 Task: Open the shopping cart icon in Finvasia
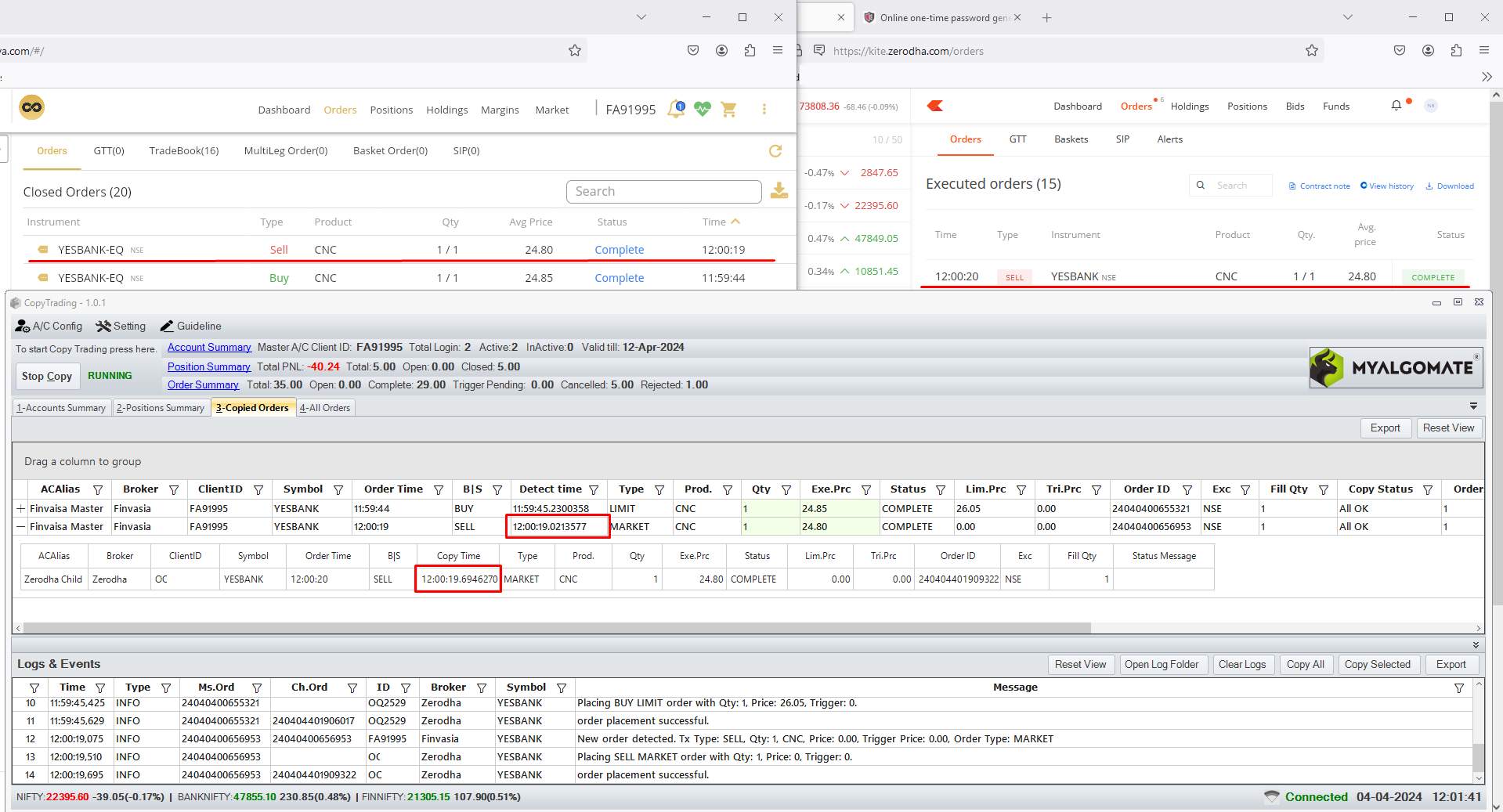(x=728, y=110)
